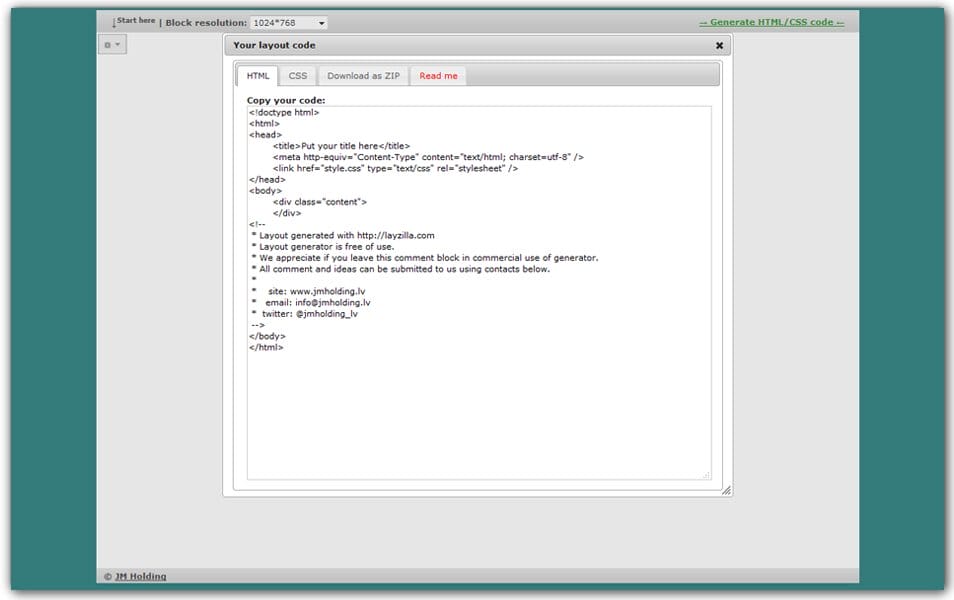Click the twitter @jmholding_lv line

pos(305,313)
